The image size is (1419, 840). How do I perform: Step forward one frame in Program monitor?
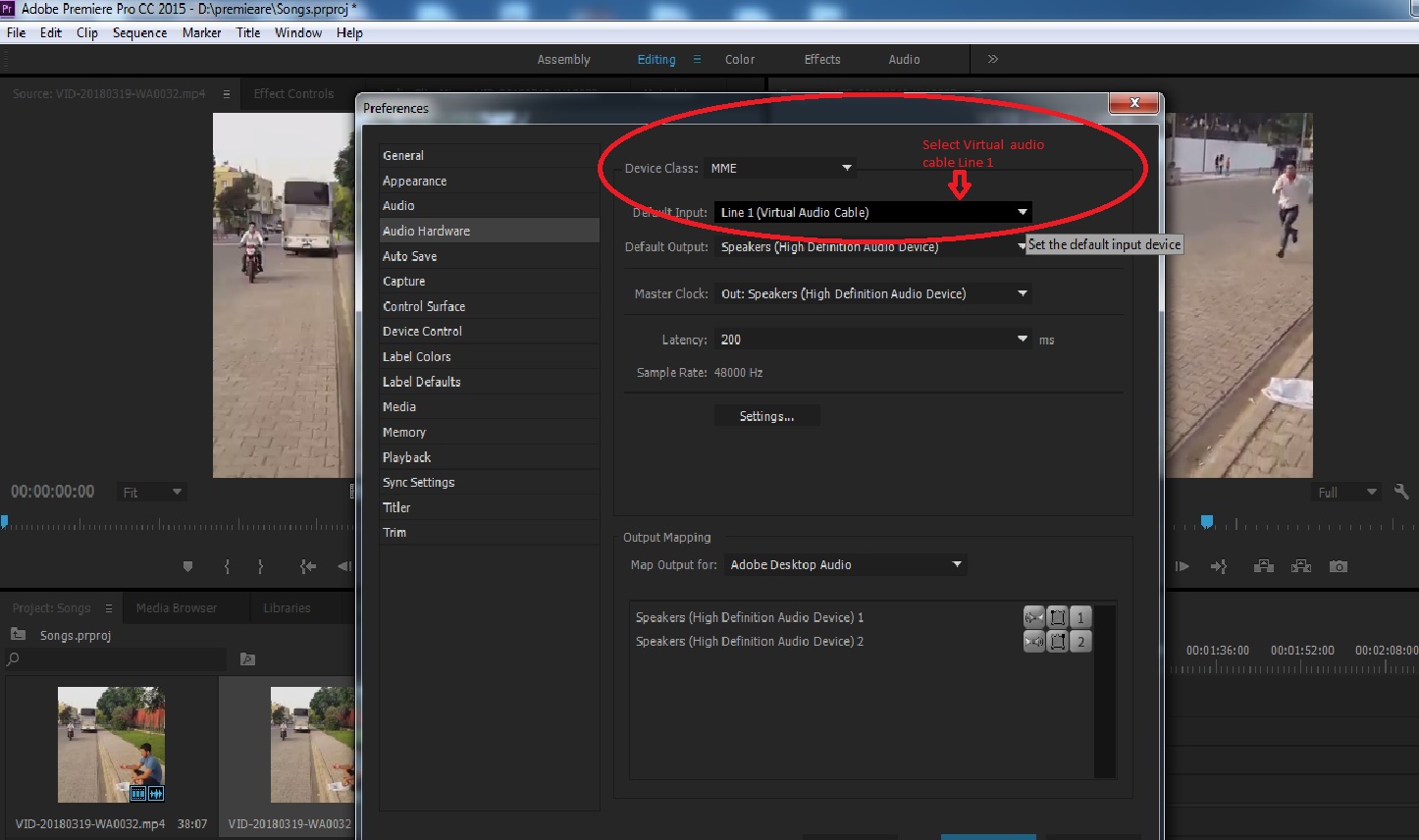click(1182, 566)
